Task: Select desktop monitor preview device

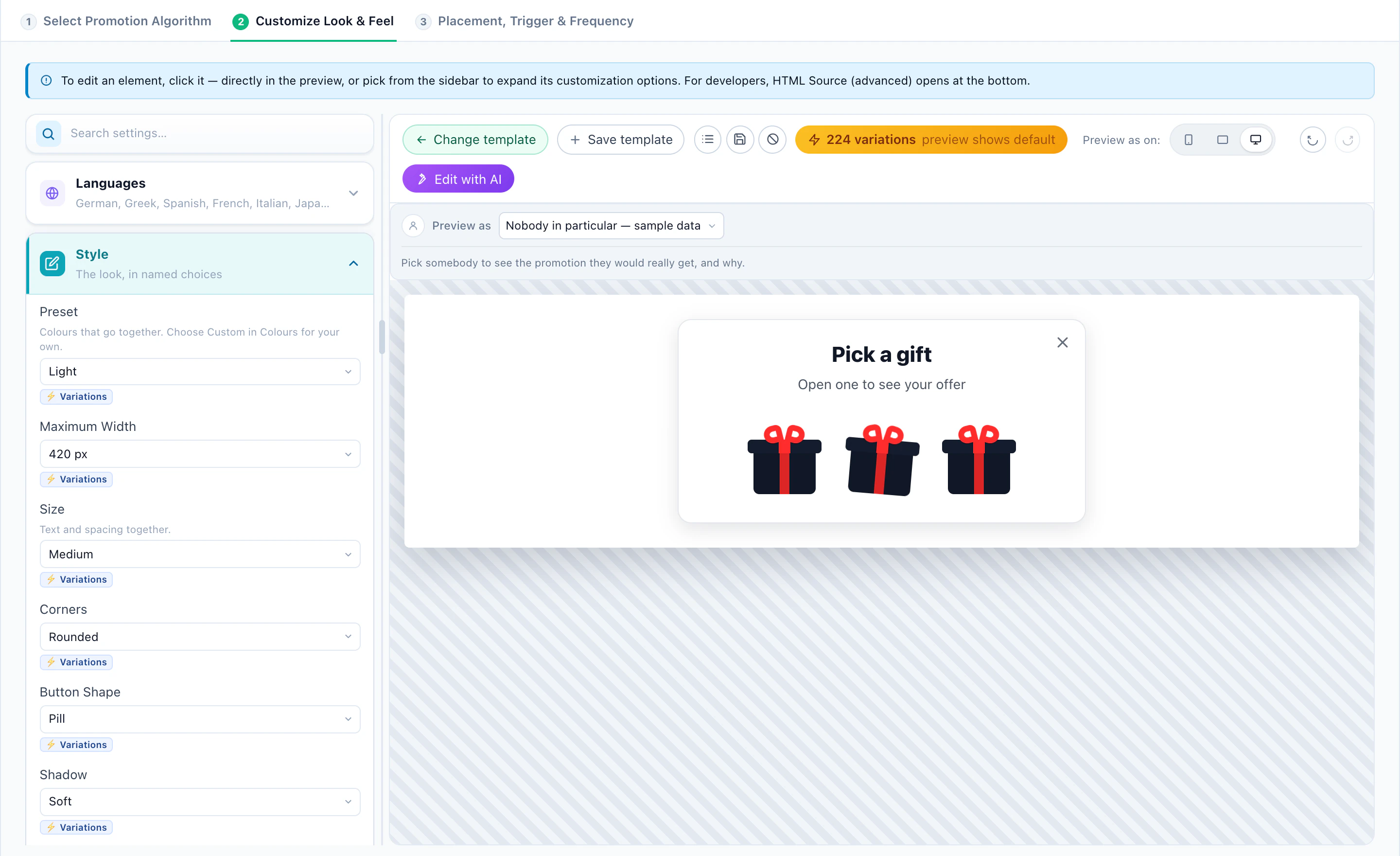Action: point(1256,140)
